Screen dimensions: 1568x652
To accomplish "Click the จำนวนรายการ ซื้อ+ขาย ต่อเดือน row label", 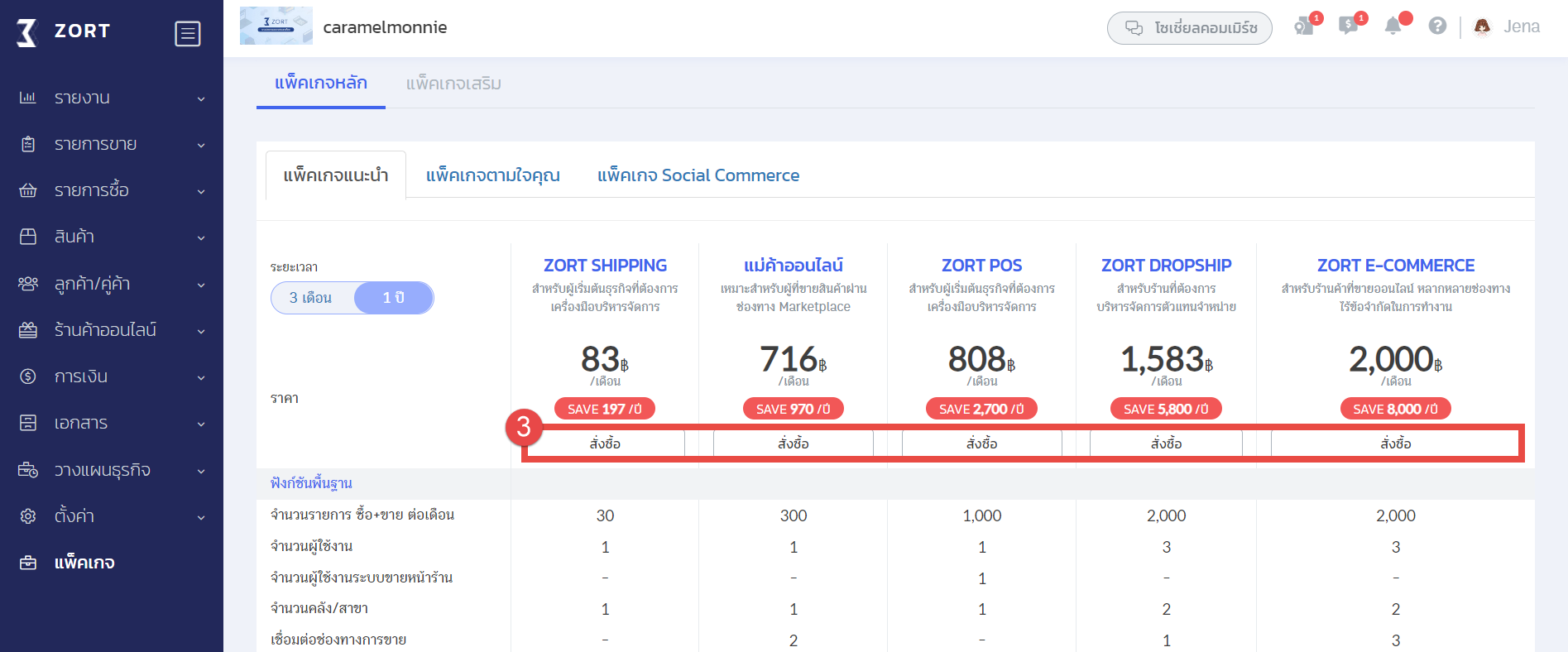I will coord(362,515).
